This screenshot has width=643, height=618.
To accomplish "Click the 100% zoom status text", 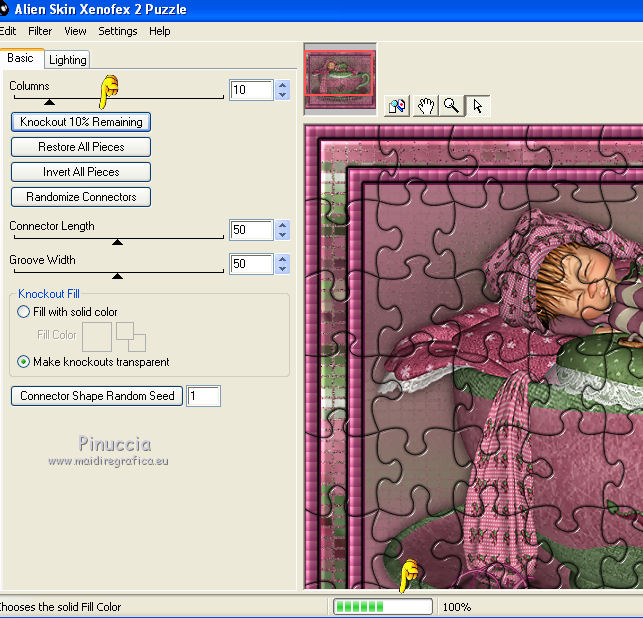I will (457, 607).
